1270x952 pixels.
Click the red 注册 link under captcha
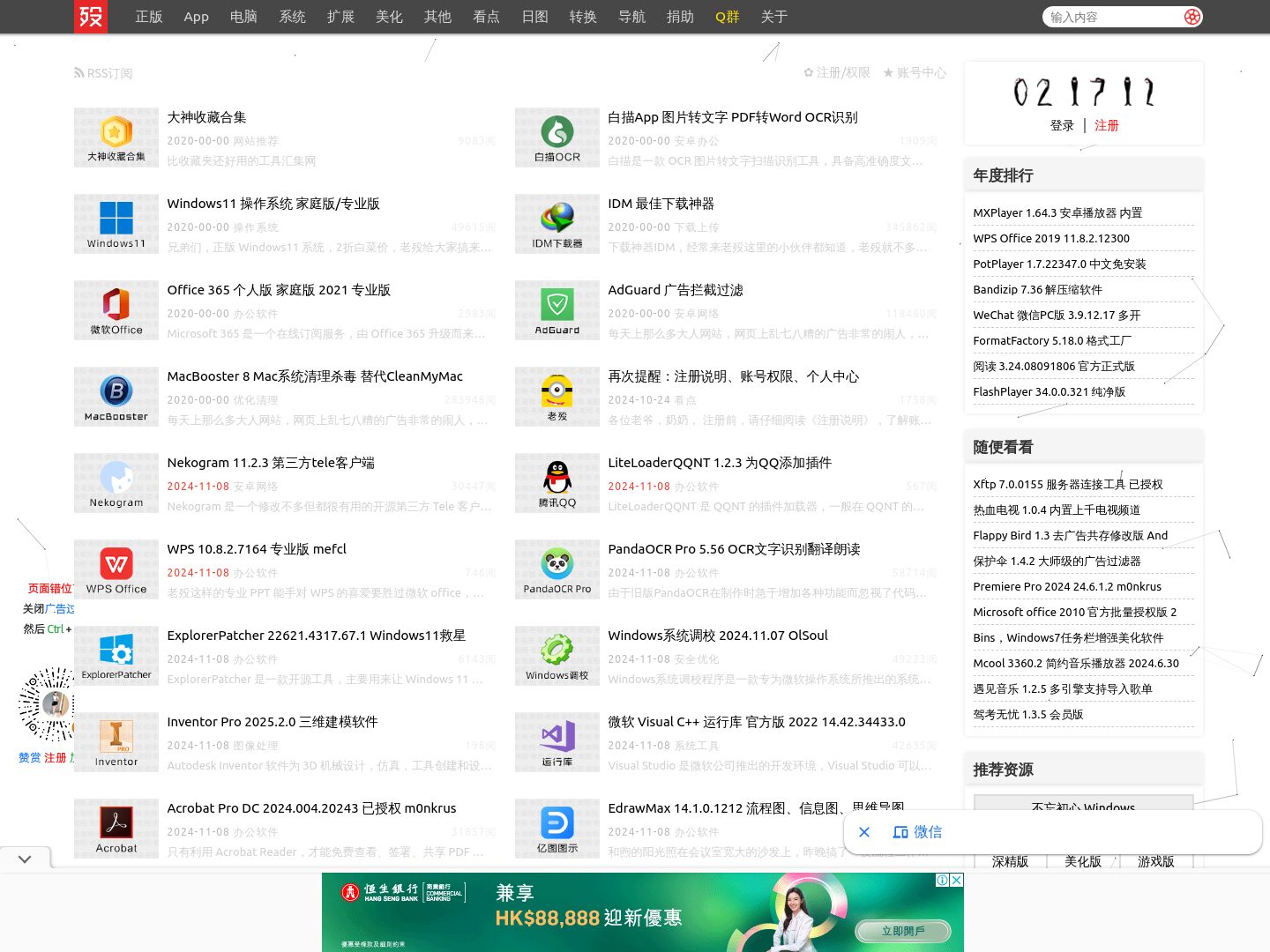[1107, 125]
